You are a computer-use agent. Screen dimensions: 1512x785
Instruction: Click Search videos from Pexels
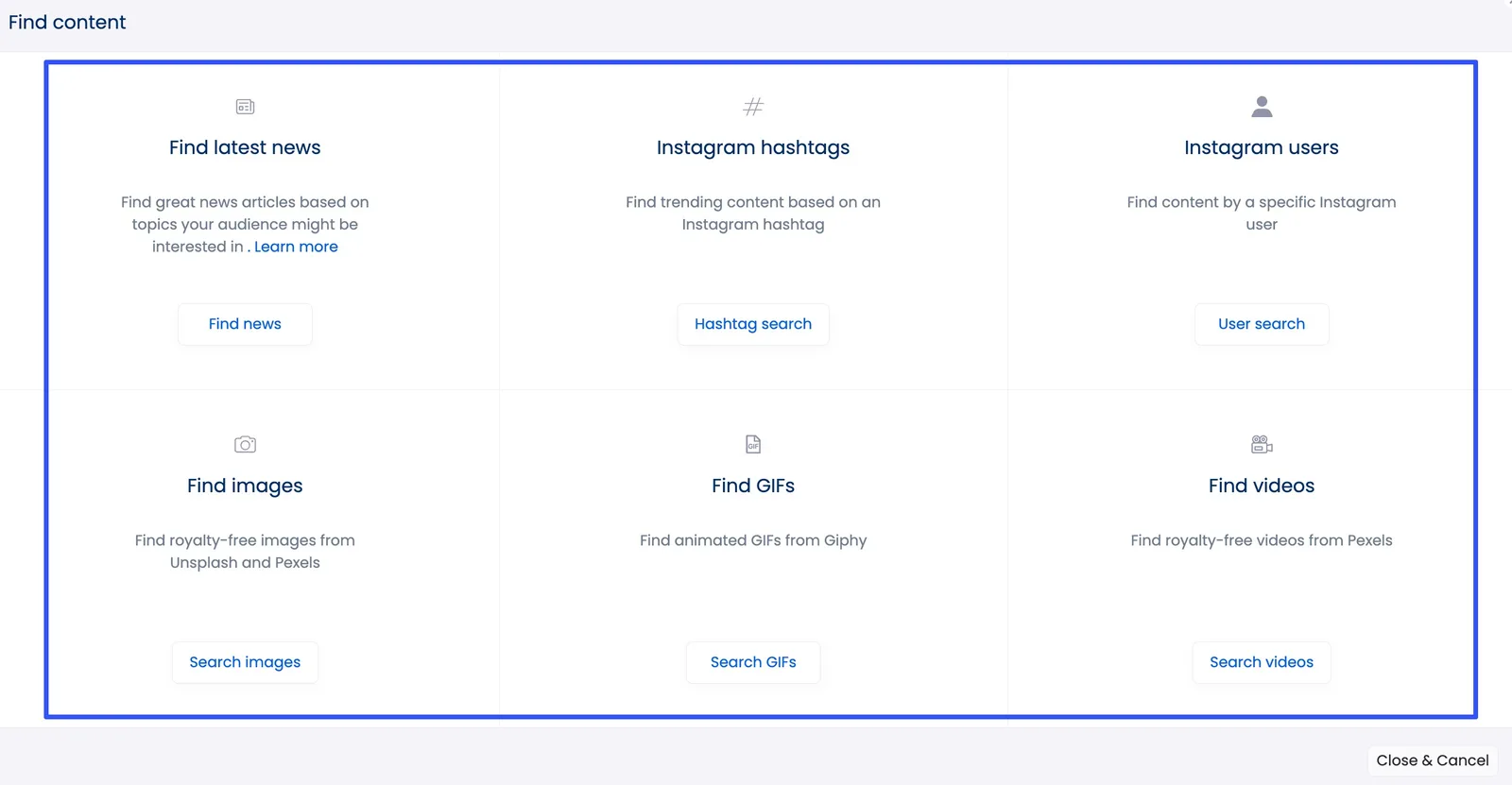pyautogui.click(x=1262, y=662)
